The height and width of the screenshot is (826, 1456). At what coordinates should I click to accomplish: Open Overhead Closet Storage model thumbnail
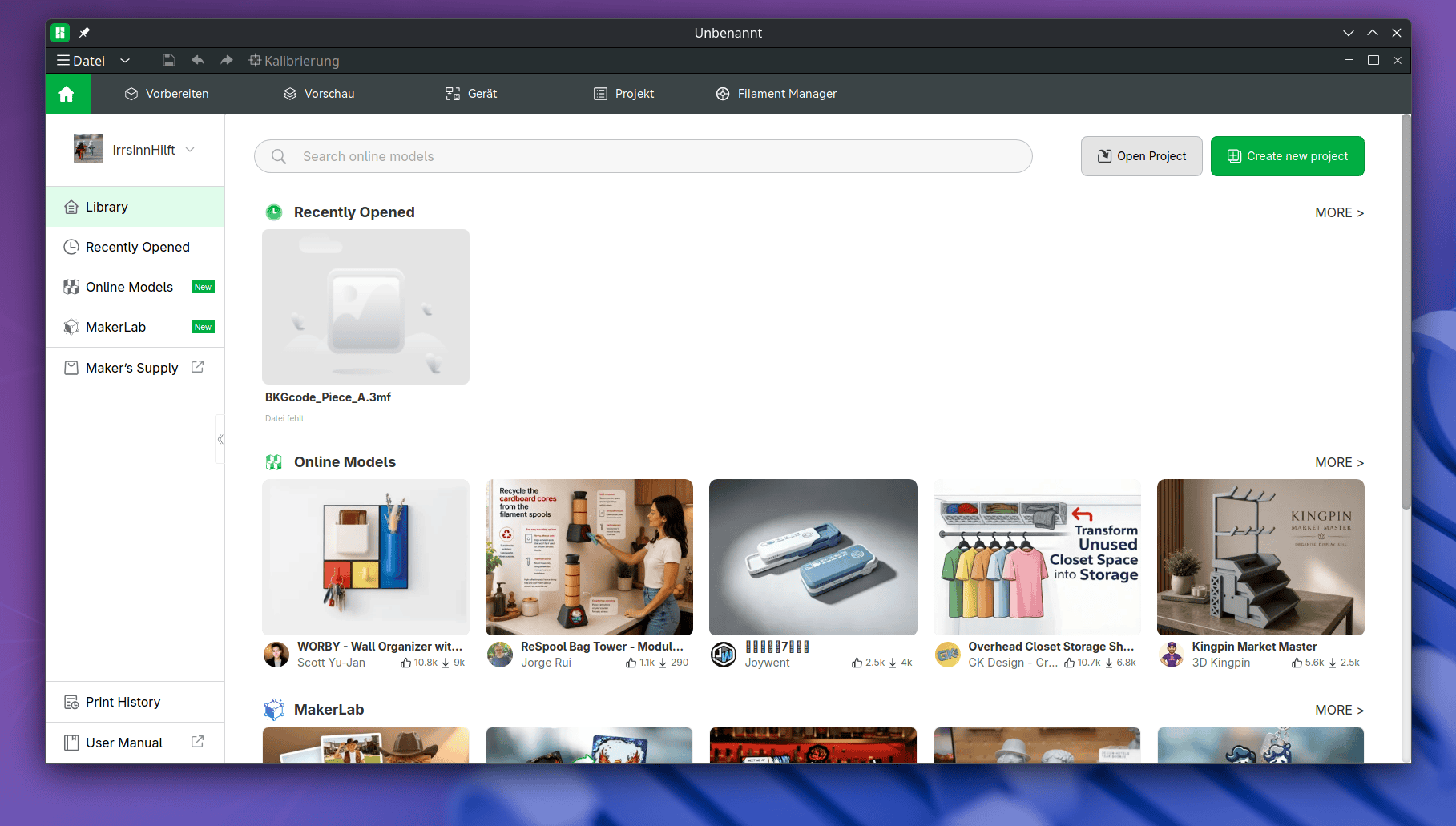[x=1037, y=557]
